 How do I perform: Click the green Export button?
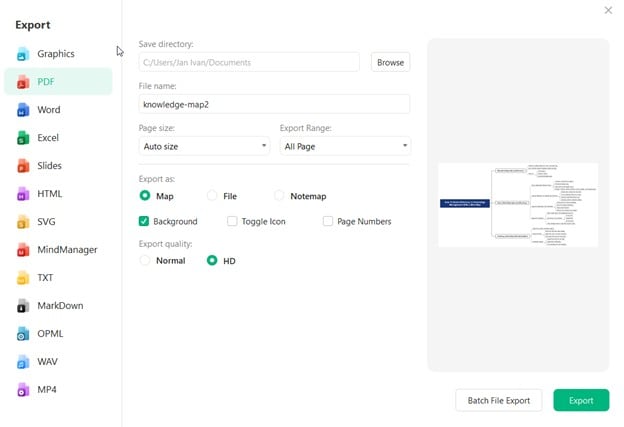[581, 400]
